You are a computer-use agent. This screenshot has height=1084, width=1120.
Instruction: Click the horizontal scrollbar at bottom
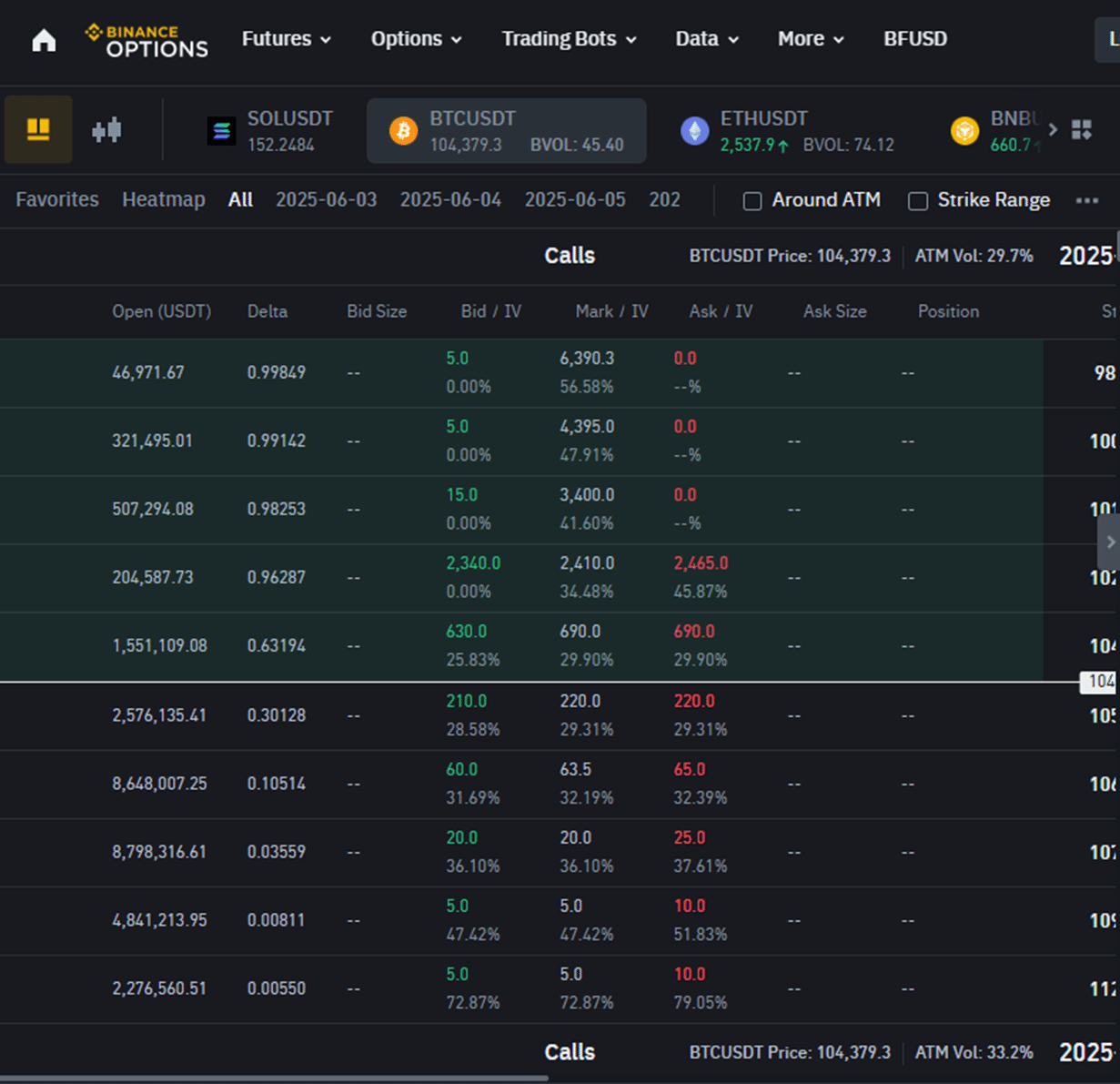(274, 1079)
